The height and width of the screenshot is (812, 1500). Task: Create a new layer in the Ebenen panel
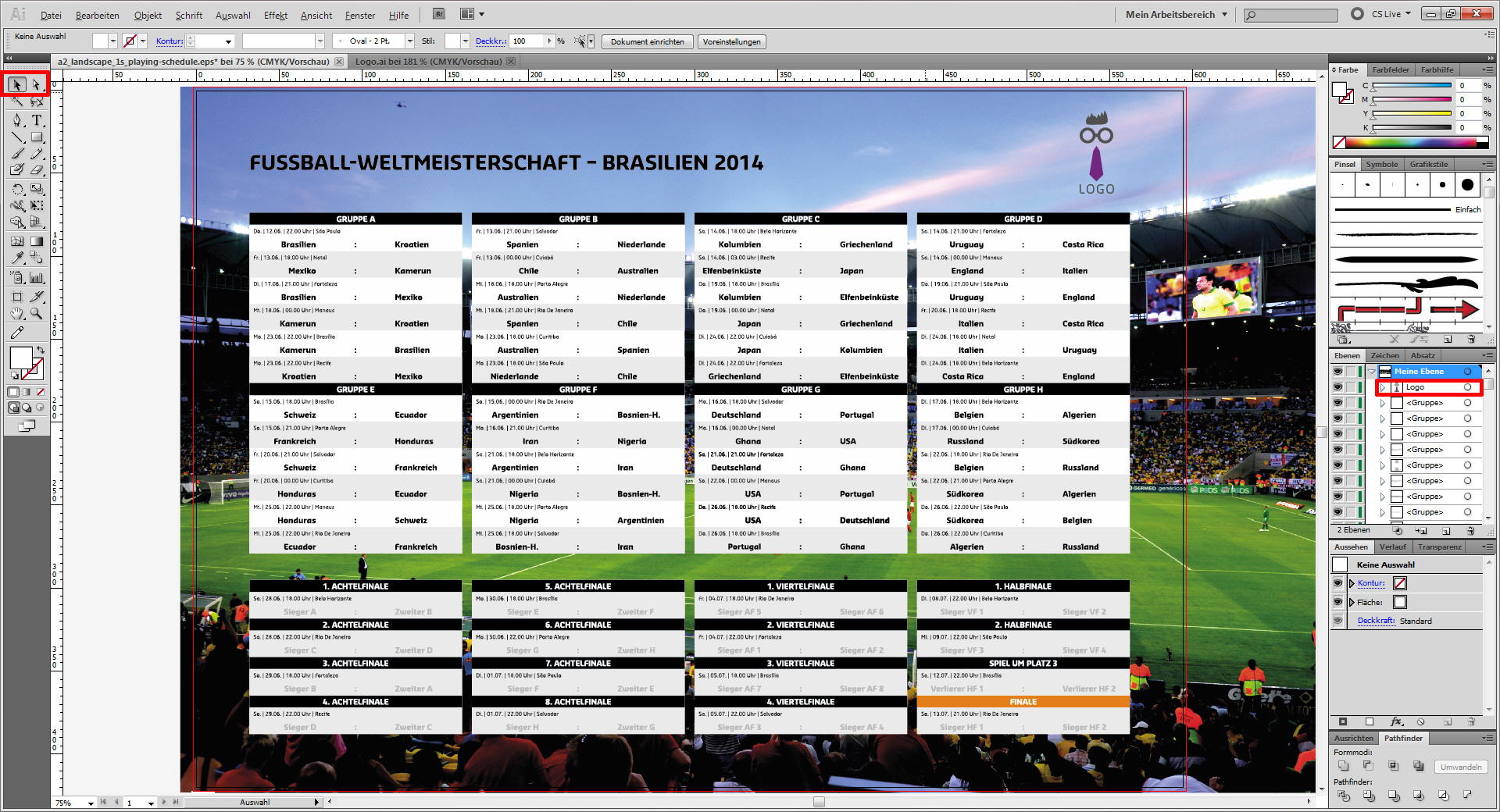tap(1447, 531)
